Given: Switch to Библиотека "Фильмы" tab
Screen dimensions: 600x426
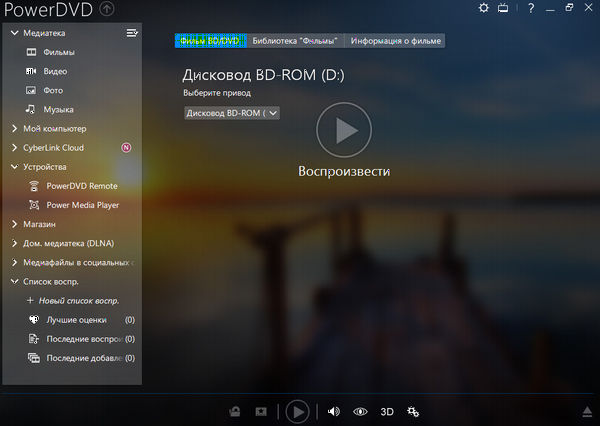Looking at the screenshot, I should [x=295, y=41].
